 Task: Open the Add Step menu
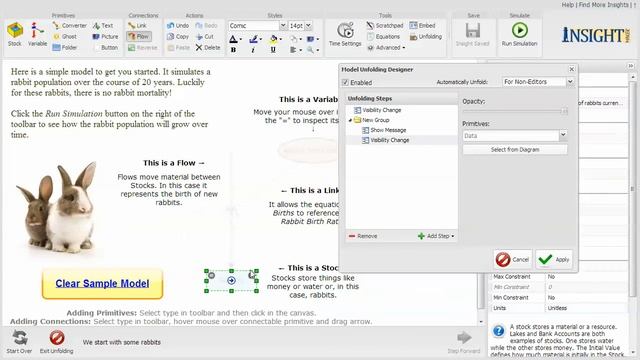[x=436, y=236]
